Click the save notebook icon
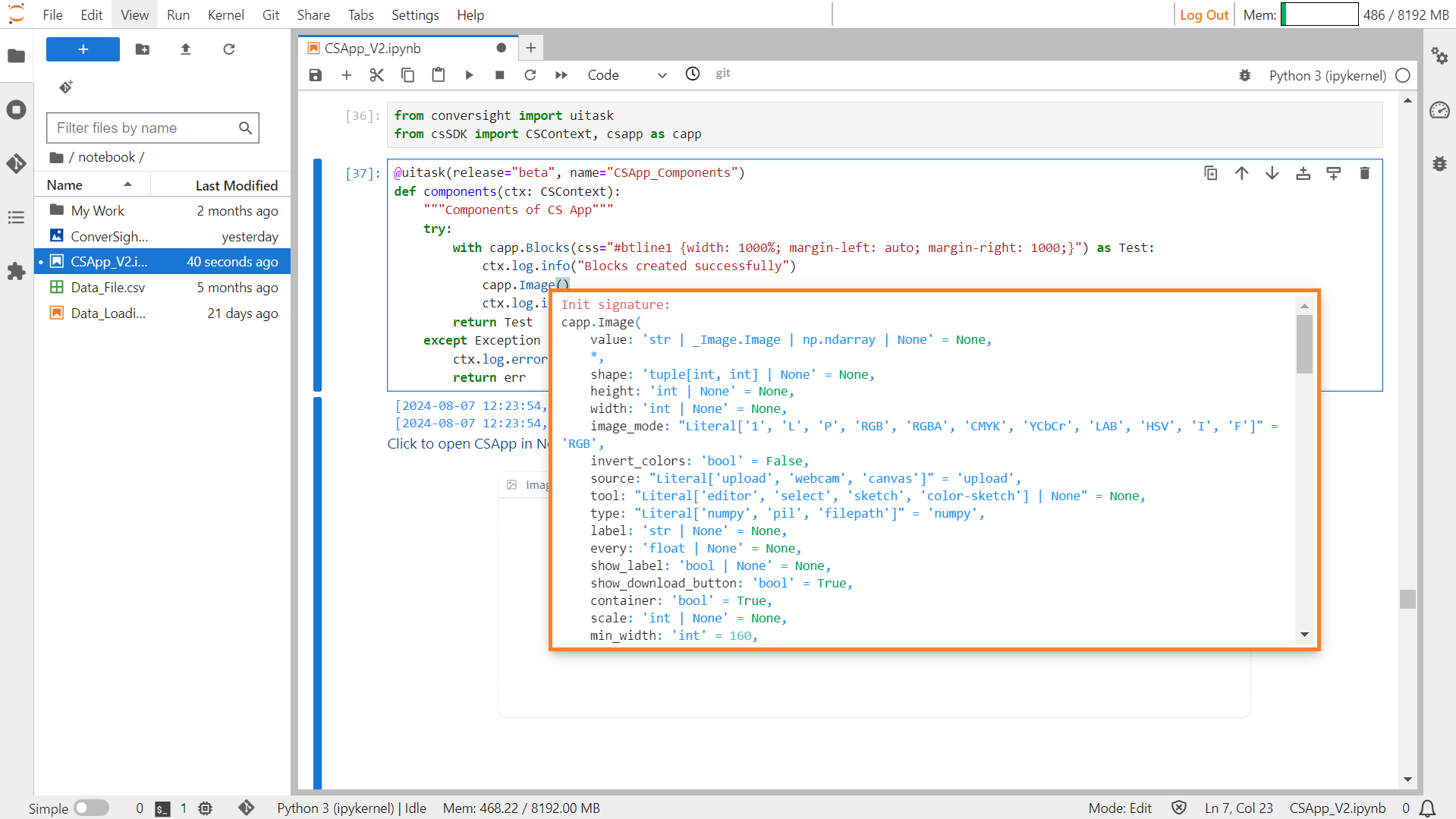Viewport: 1456px width, 819px height. coord(316,75)
